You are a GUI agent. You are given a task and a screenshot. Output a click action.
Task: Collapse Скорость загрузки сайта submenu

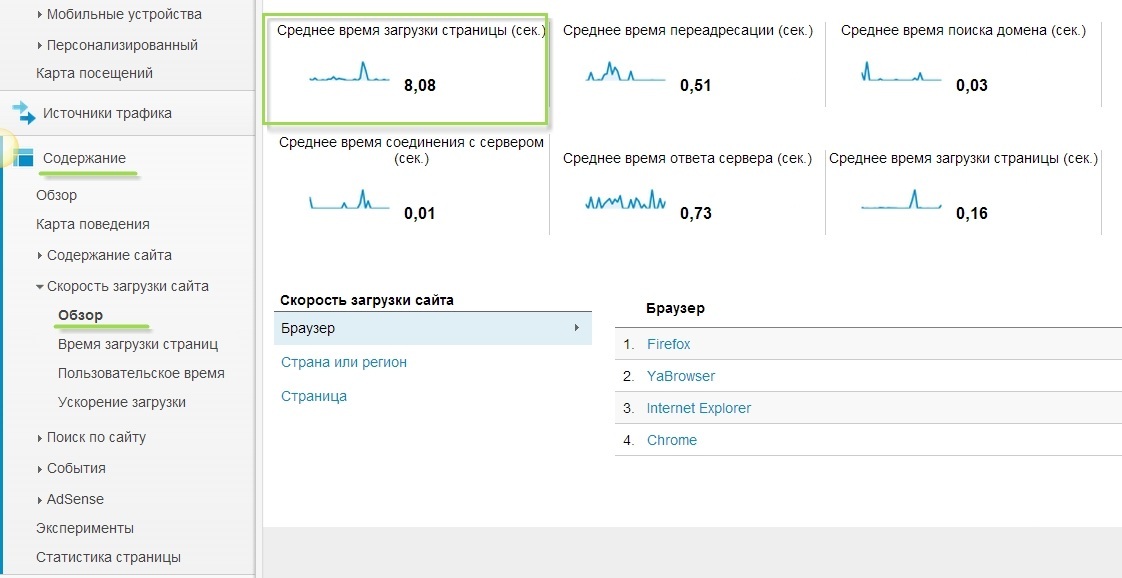coord(40,286)
